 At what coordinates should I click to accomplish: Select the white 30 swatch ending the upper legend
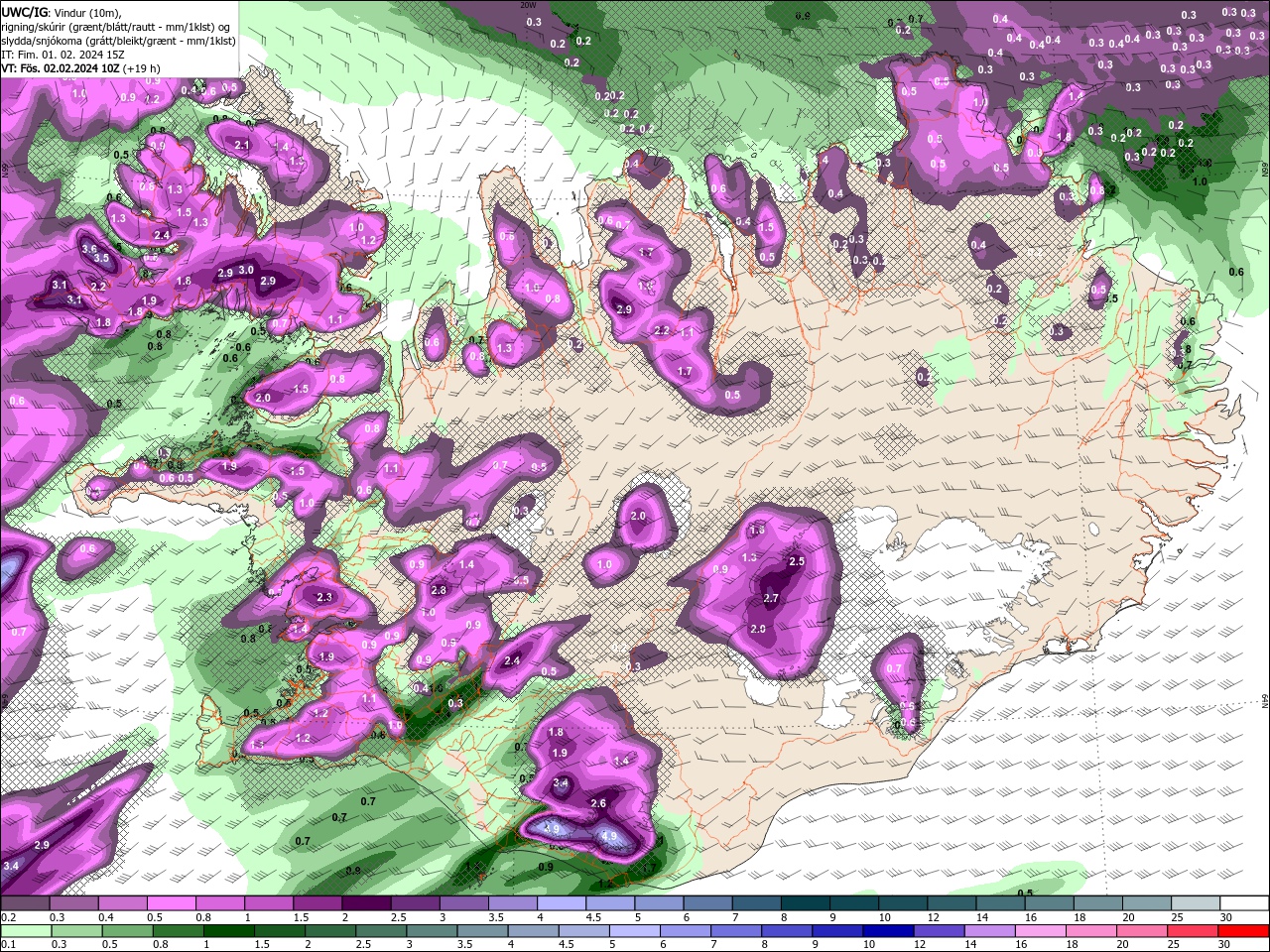coord(1244,903)
